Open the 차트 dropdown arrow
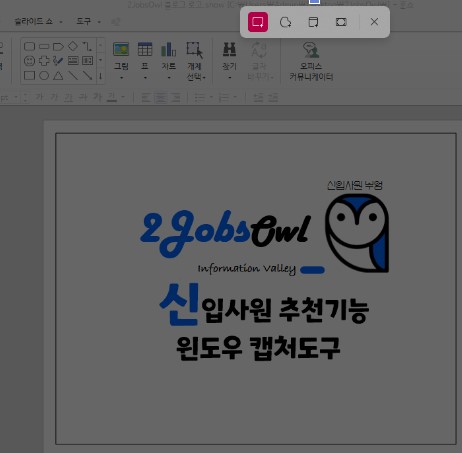The width and height of the screenshot is (462, 453). 169,78
